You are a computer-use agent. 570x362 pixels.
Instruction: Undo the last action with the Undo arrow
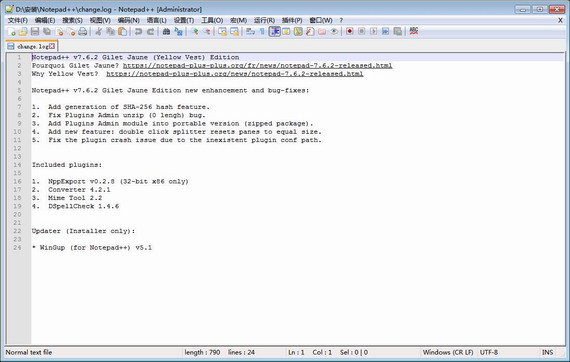coord(138,32)
